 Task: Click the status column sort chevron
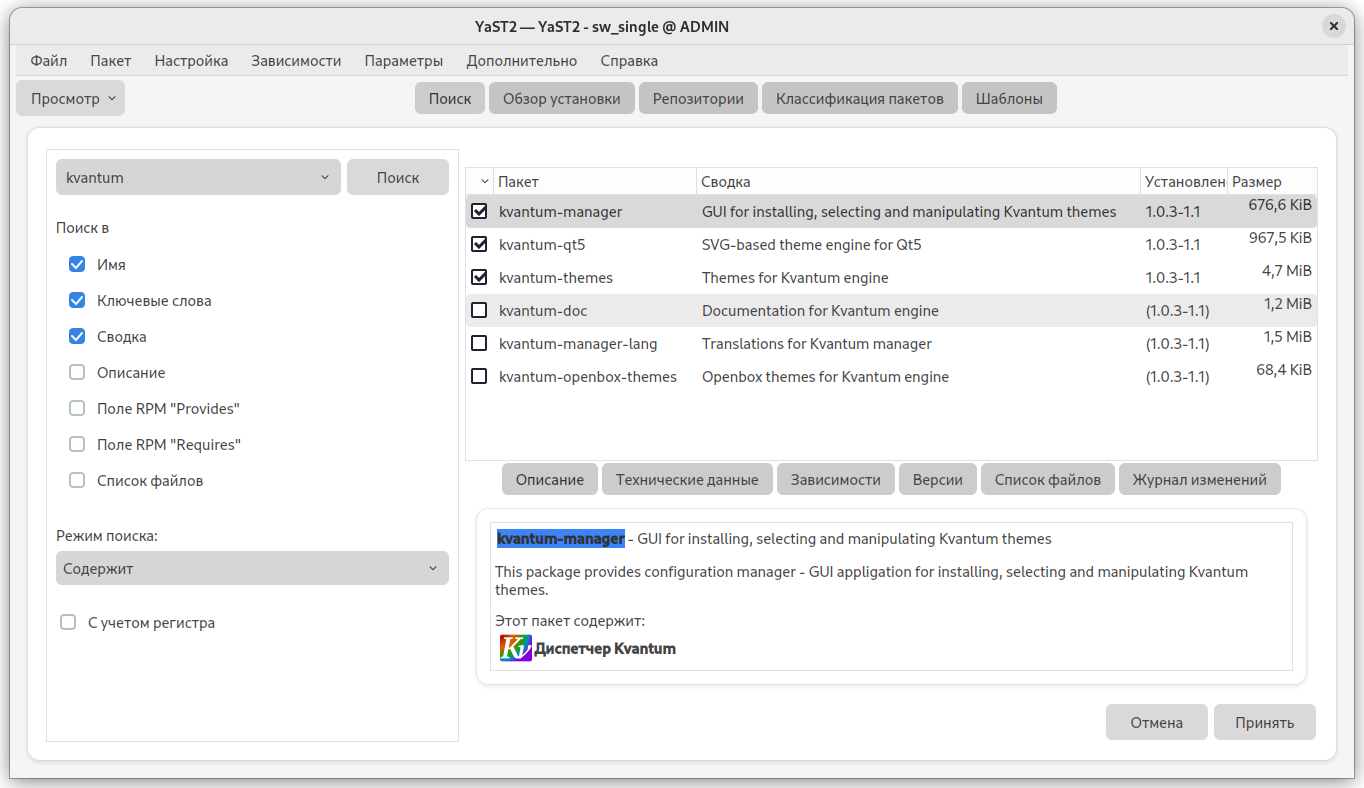tap(485, 182)
